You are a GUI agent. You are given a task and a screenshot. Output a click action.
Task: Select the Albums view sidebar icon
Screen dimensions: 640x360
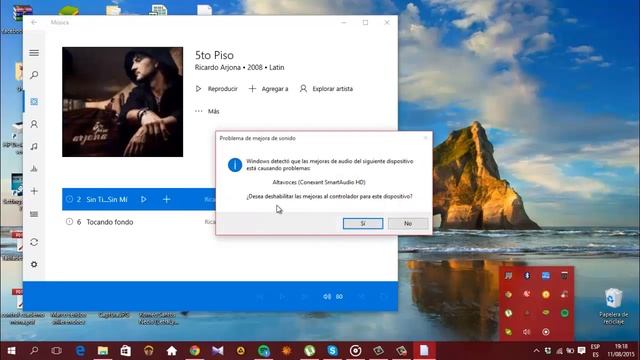click(34, 102)
